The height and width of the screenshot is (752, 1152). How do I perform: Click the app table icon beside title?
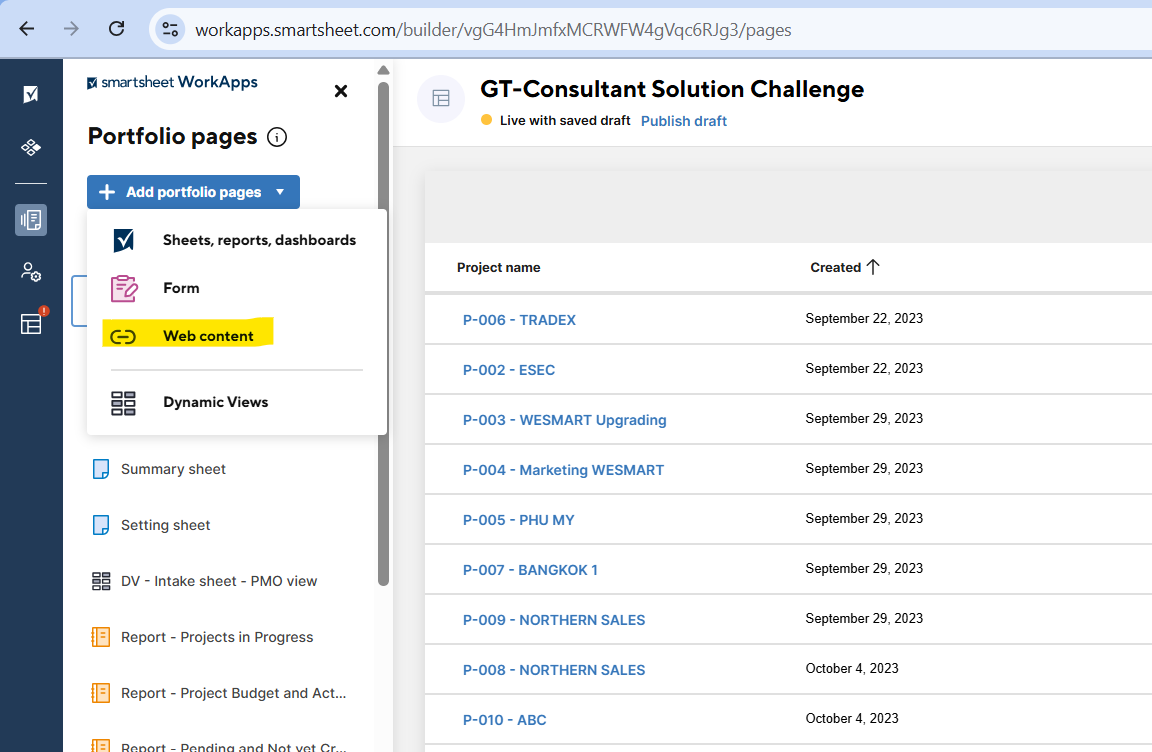pos(441,98)
